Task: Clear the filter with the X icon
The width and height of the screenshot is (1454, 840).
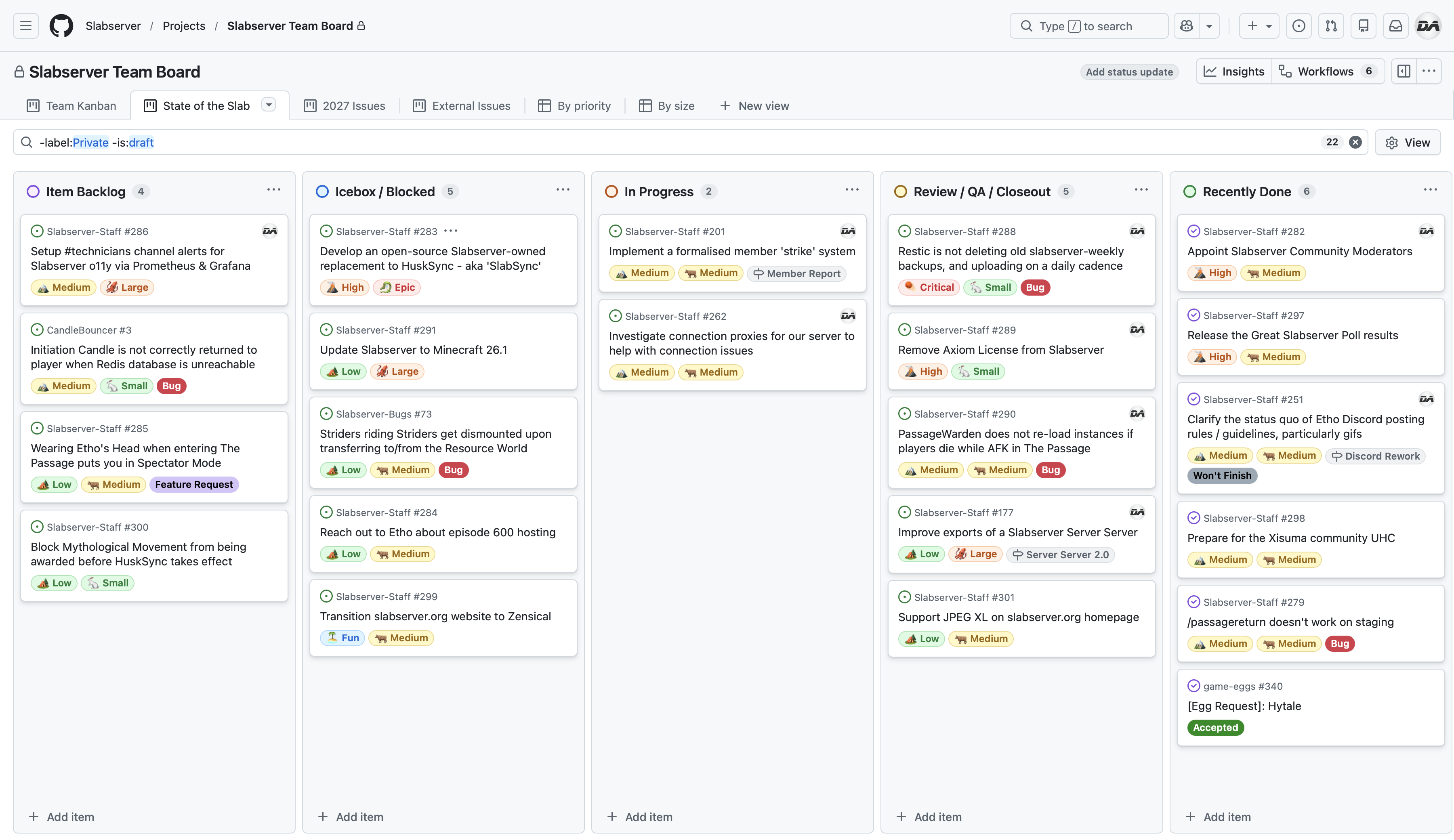Action: click(1355, 143)
